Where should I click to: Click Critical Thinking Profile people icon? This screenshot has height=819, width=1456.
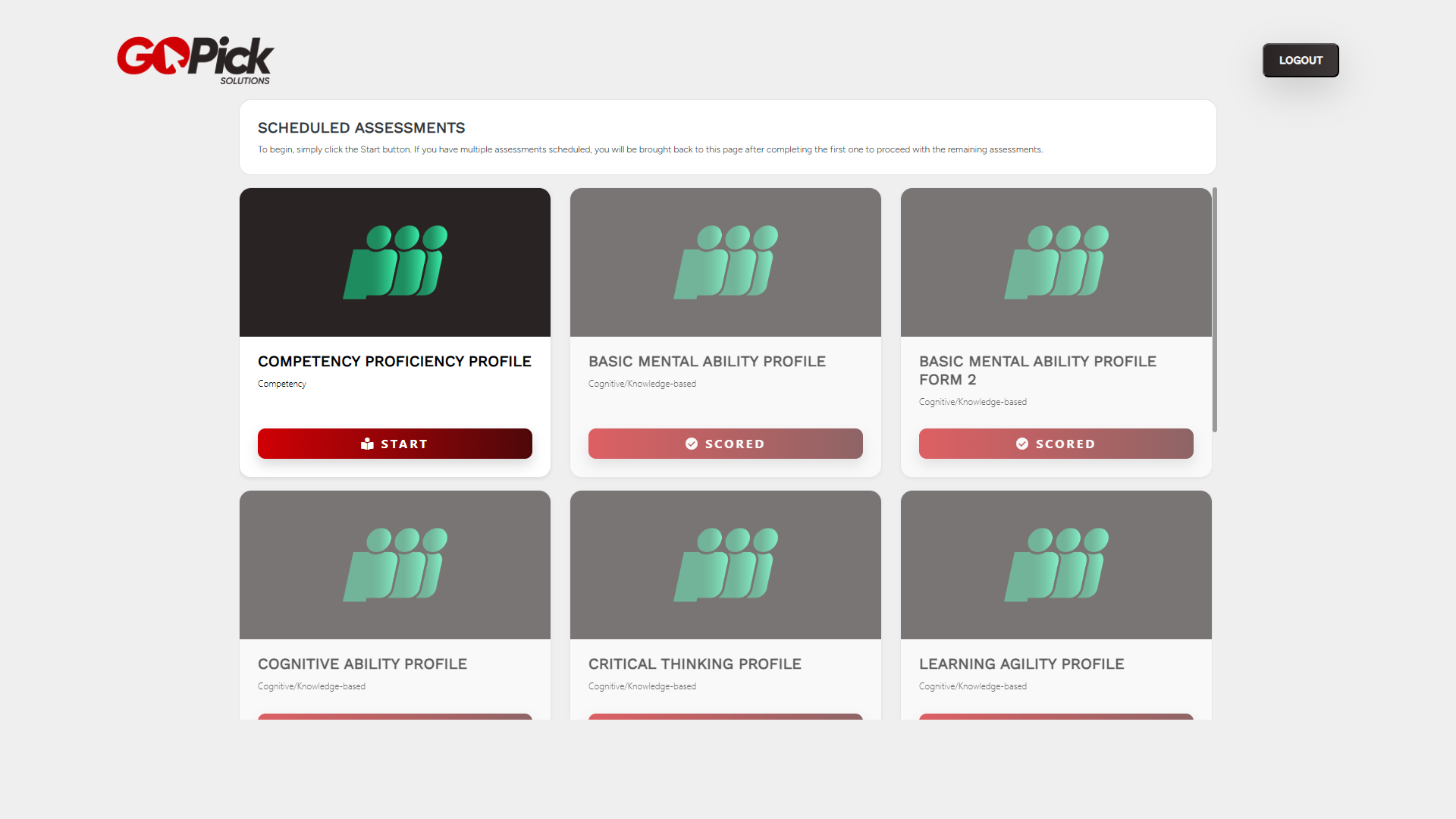pos(726,564)
